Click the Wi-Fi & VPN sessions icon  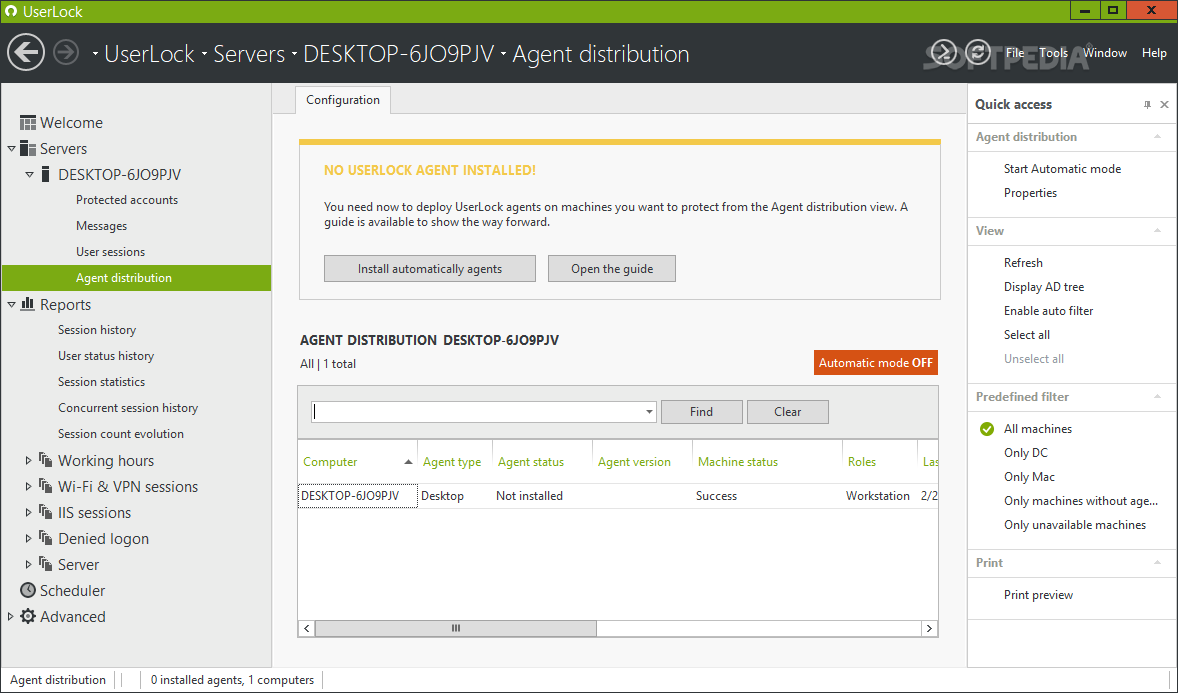point(46,486)
